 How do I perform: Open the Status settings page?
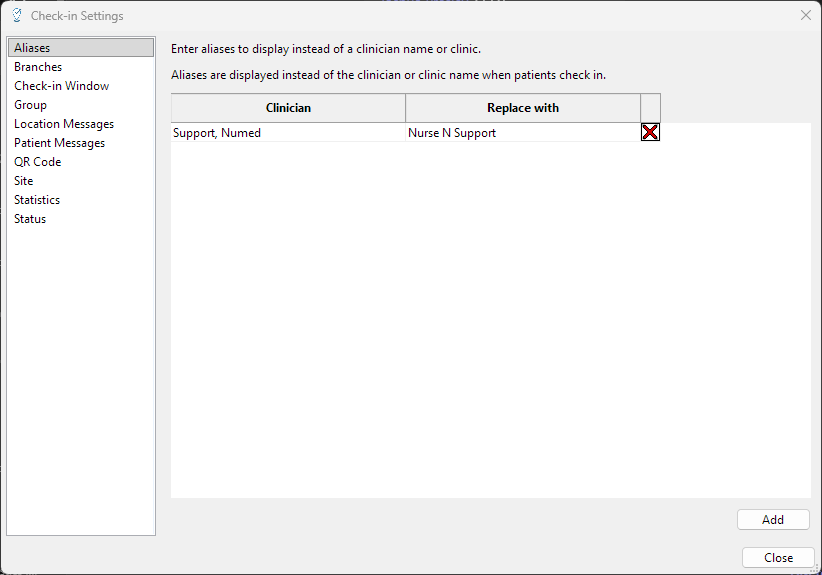[30, 219]
